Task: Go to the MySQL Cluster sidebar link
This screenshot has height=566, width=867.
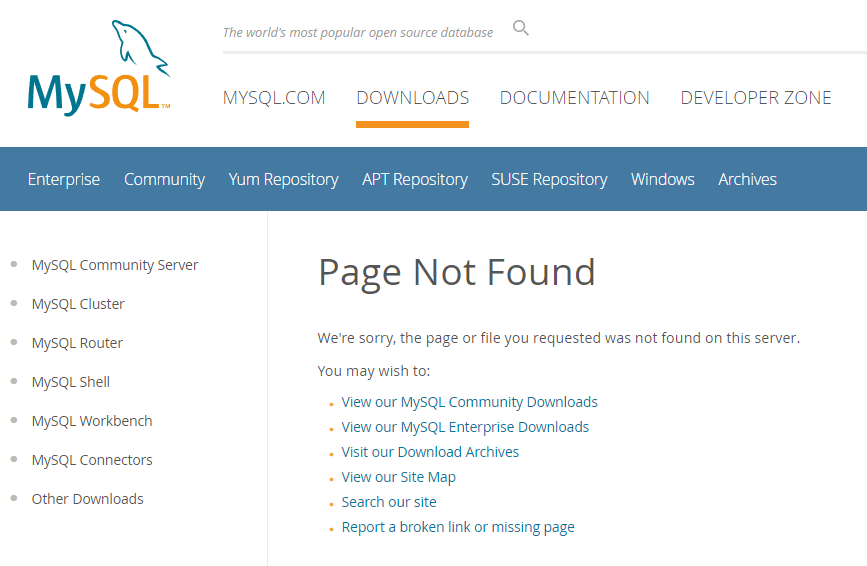Action: point(78,304)
